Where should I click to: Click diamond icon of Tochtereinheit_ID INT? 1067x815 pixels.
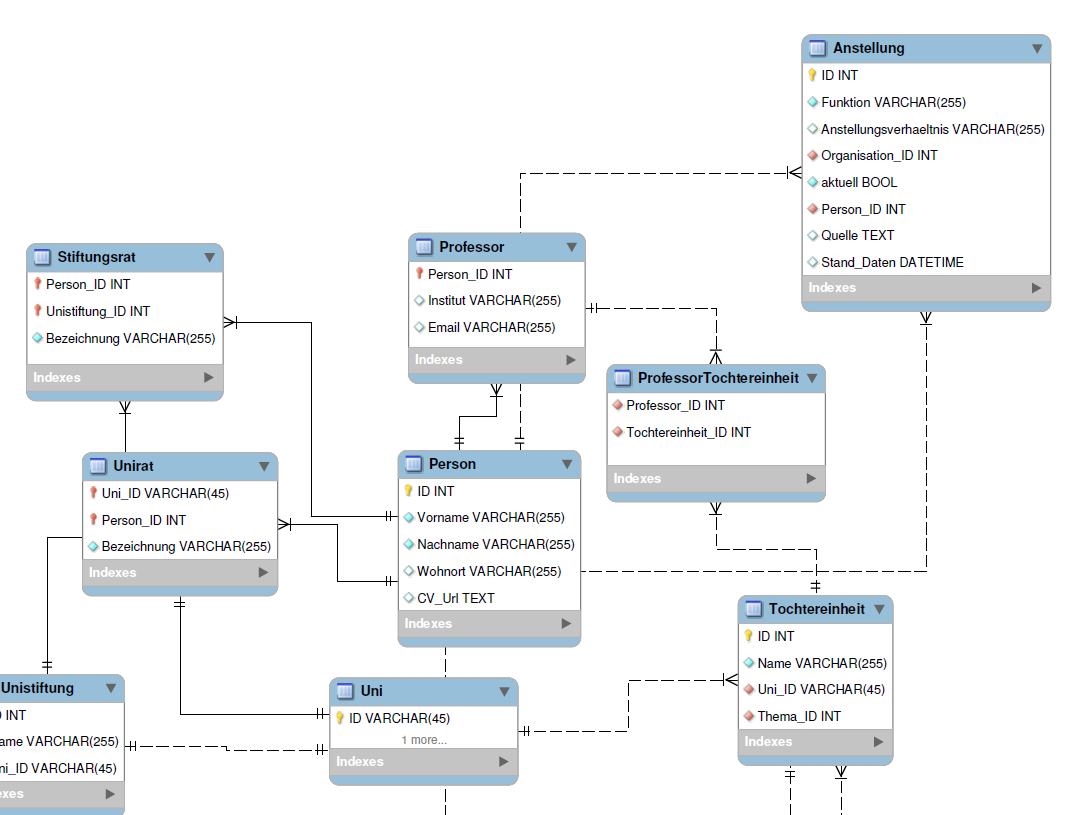pyautogui.click(x=618, y=431)
